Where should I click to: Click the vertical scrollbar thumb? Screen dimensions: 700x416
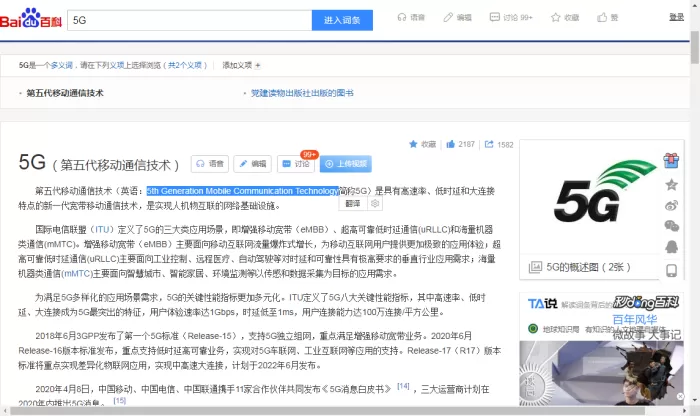pyautogui.click(x=695, y=47)
